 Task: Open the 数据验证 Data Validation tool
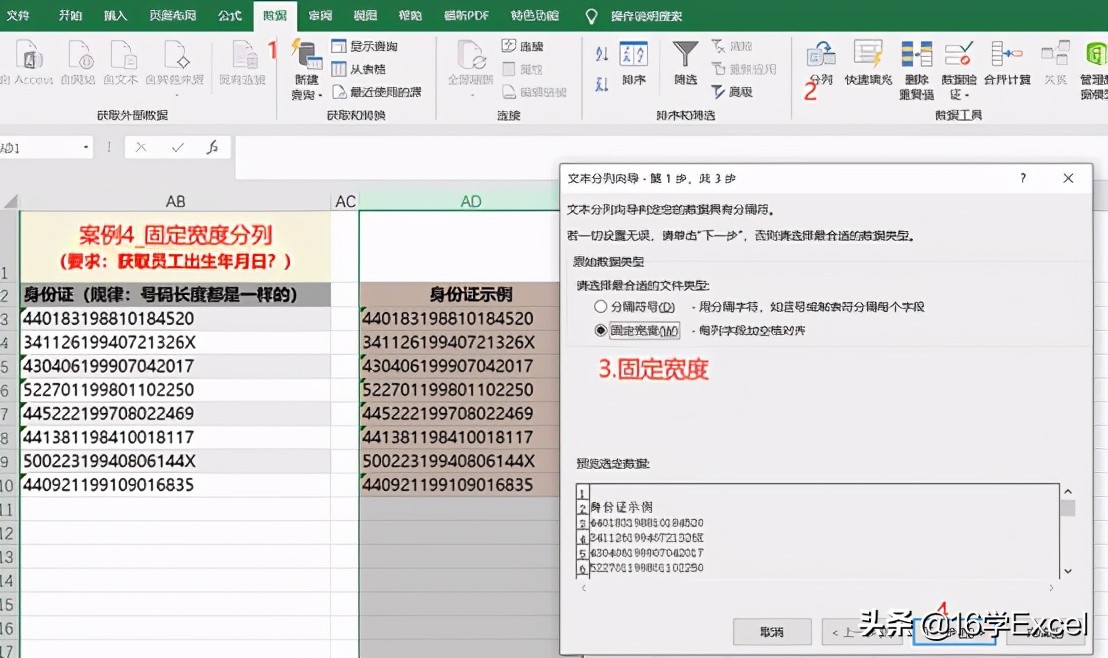pos(958,54)
